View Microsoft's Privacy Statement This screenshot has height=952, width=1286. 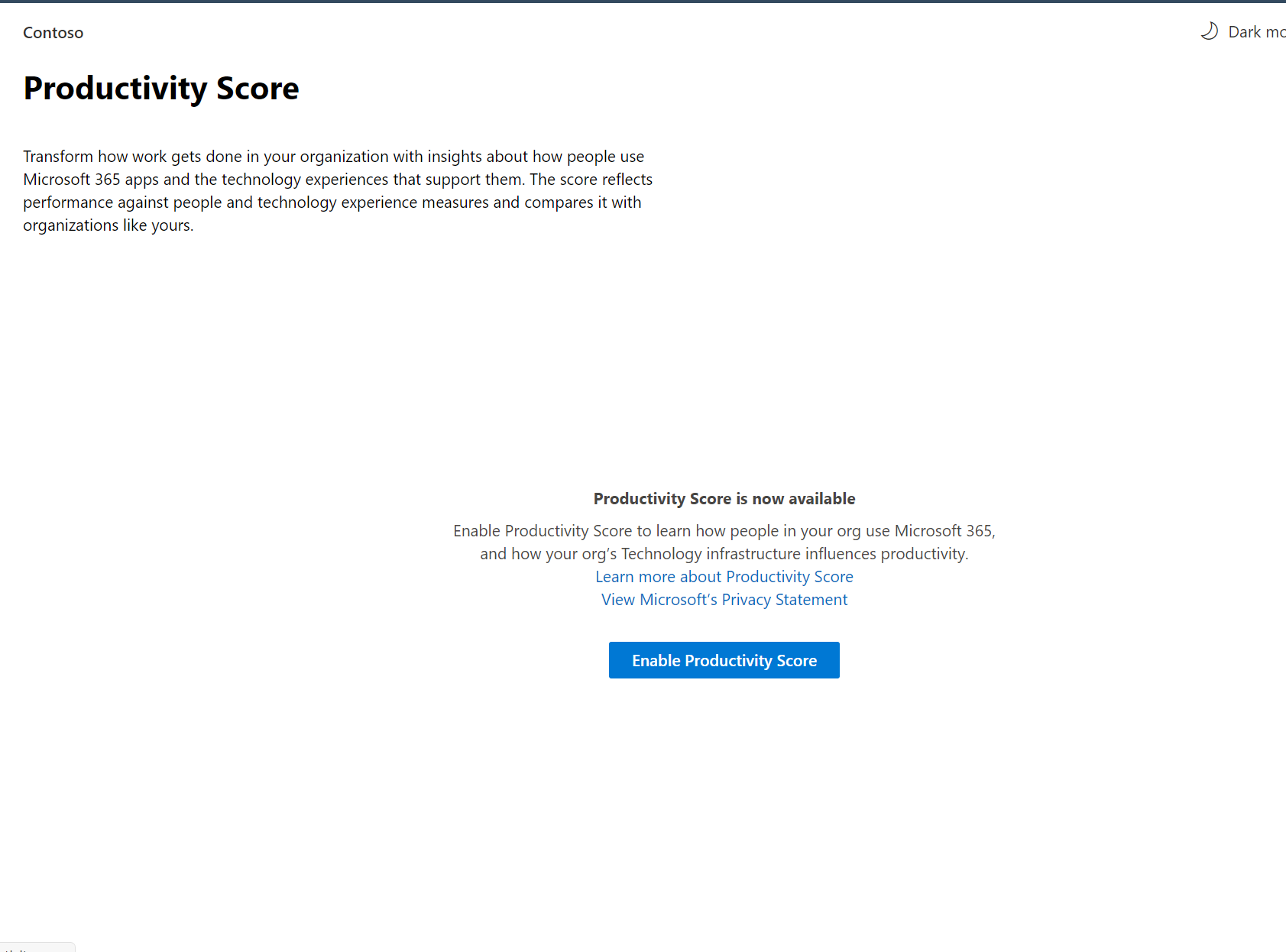[724, 599]
